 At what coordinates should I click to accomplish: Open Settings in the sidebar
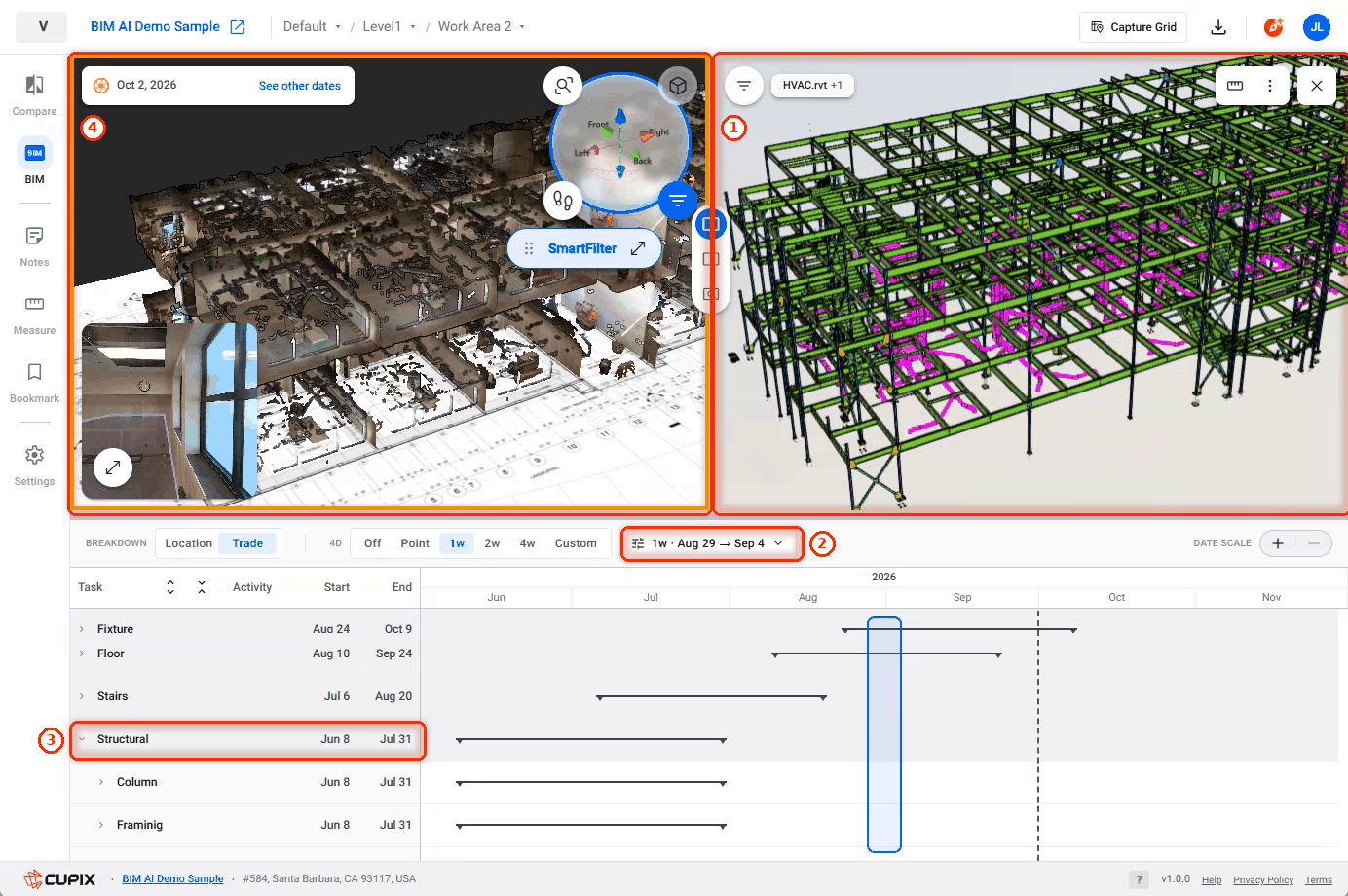pos(34,465)
